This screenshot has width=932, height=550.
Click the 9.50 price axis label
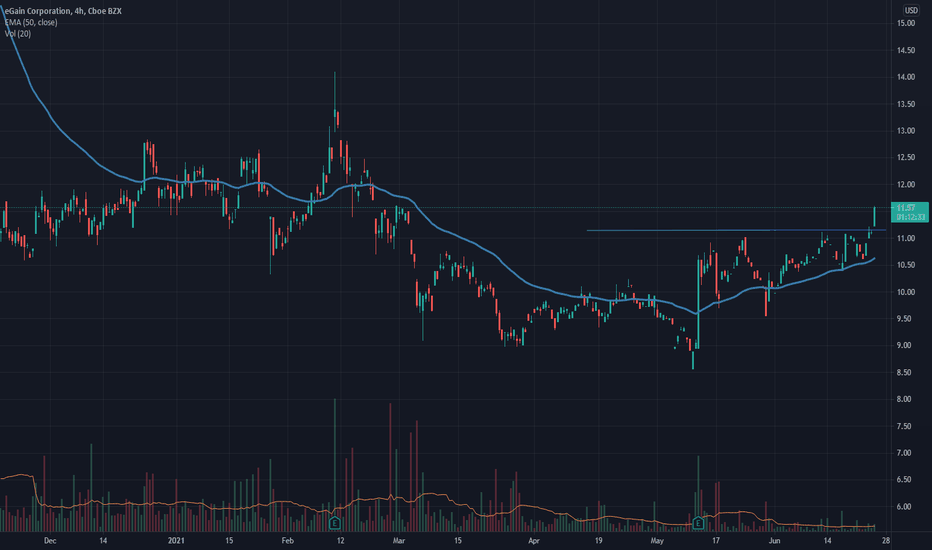pyautogui.click(x=904, y=319)
